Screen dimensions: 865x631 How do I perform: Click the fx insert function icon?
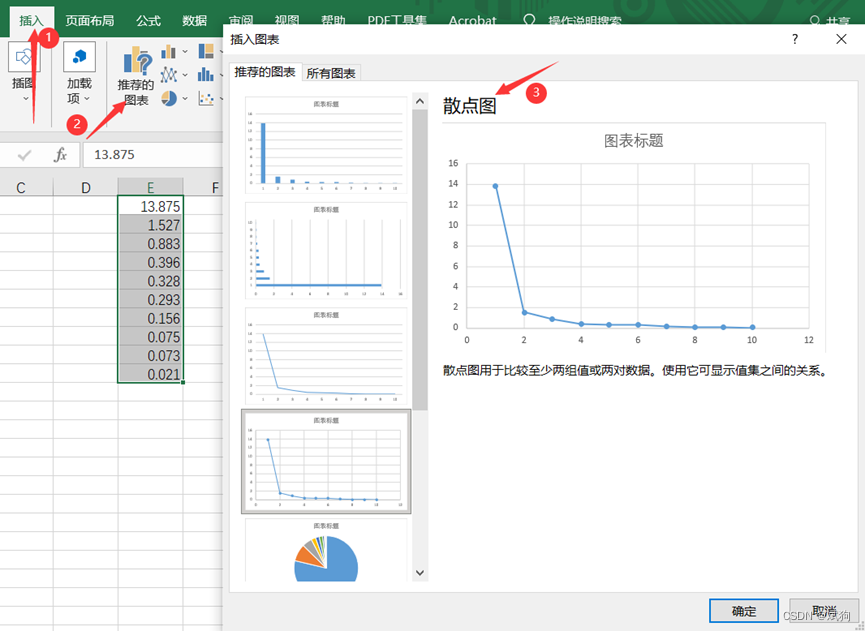62,155
